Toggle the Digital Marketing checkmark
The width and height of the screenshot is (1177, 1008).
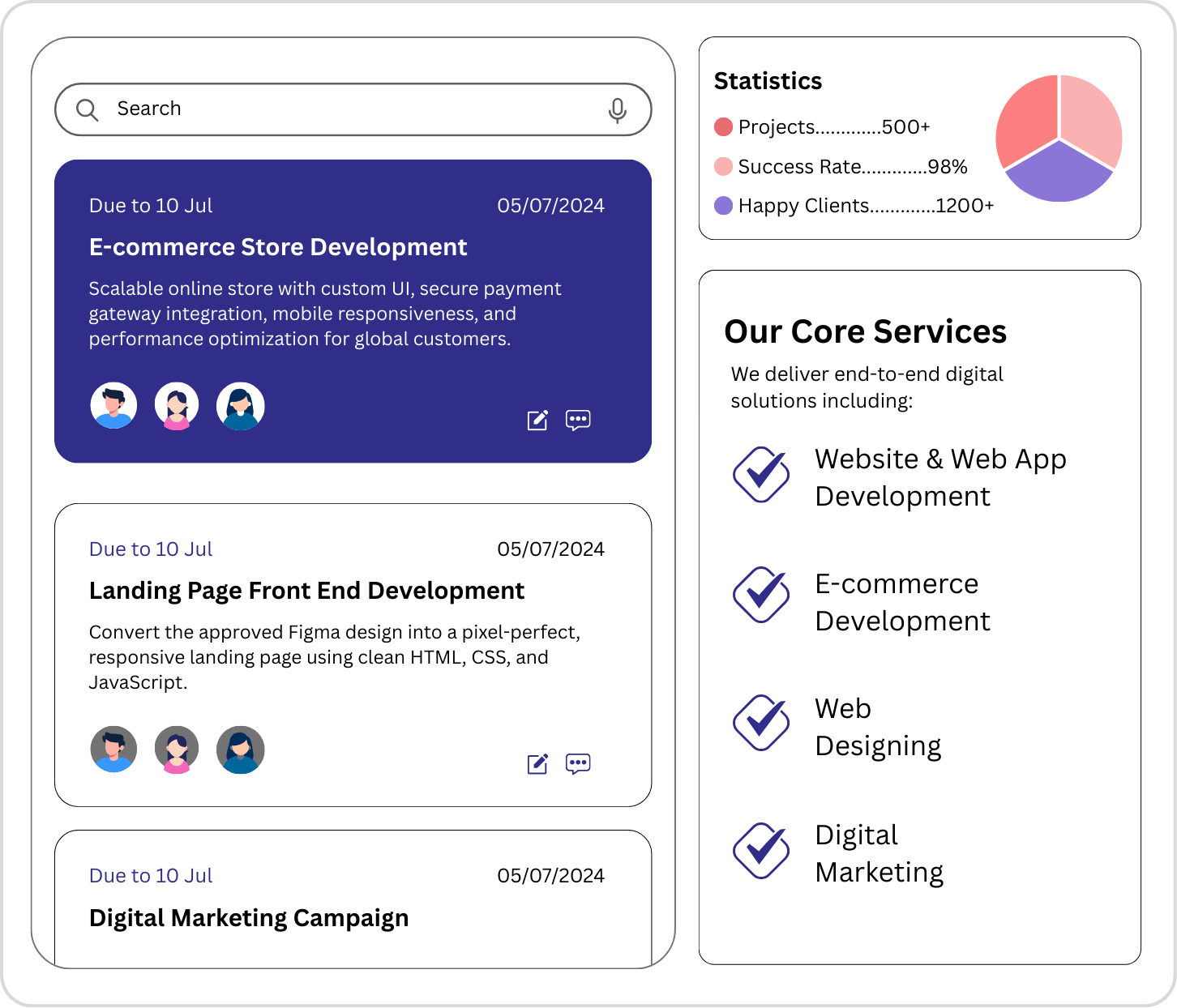tap(761, 851)
